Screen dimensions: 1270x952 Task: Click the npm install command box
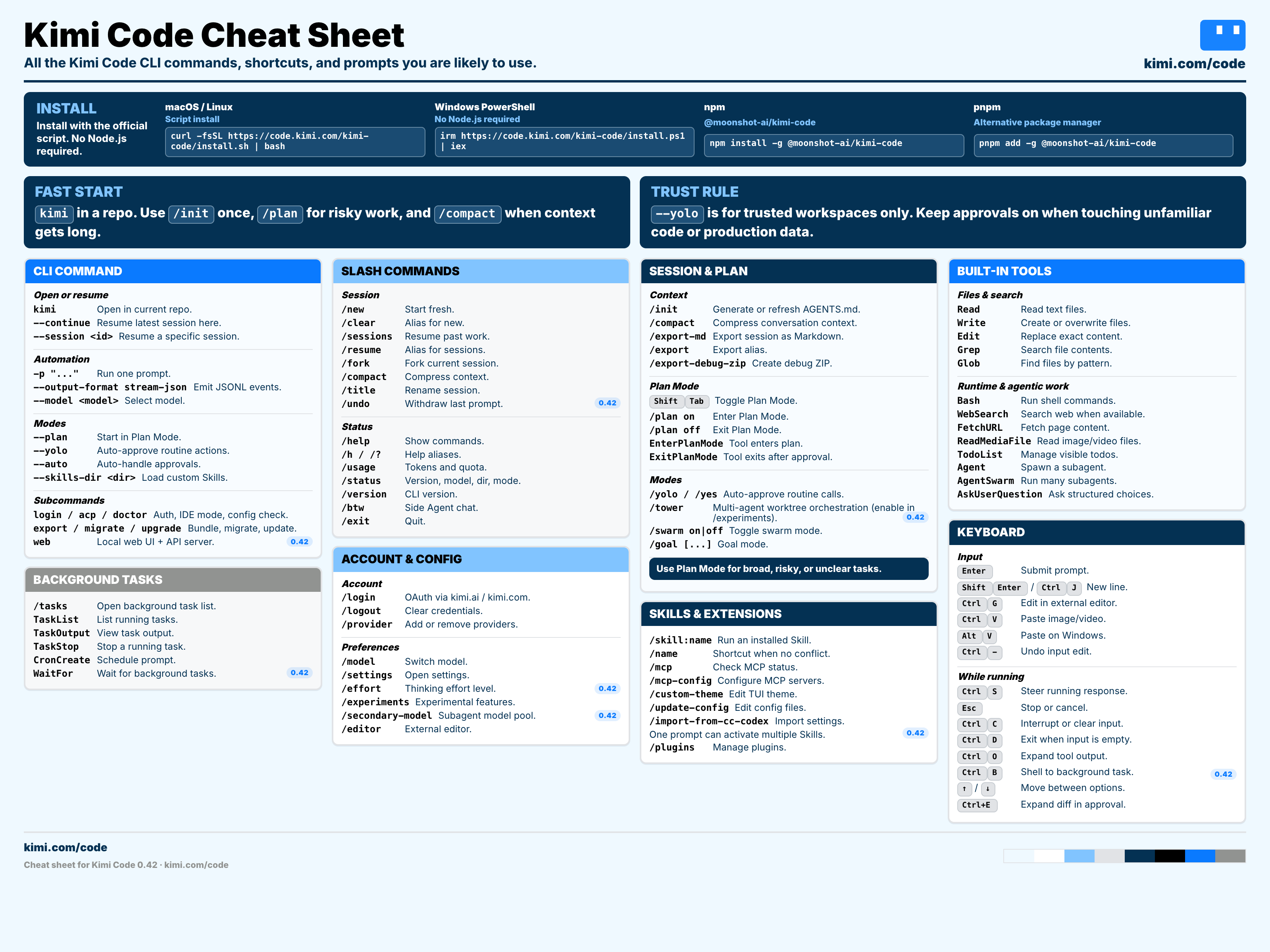(x=834, y=145)
